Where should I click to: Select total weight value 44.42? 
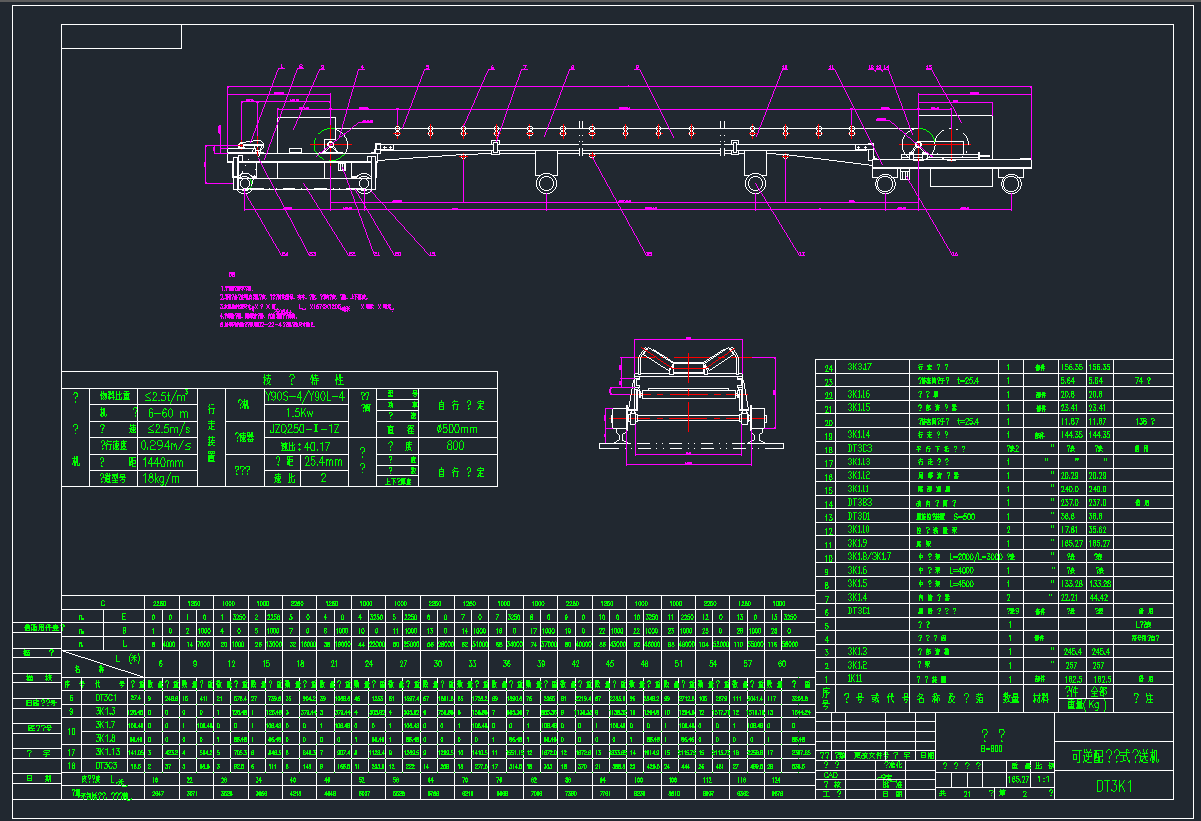(1099, 597)
